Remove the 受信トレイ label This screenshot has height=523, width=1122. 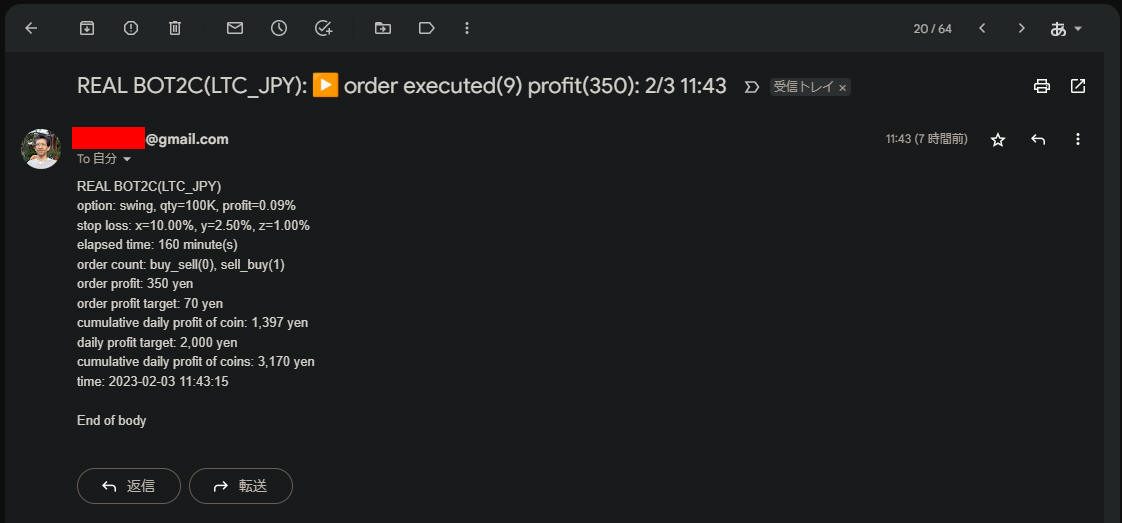coord(842,88)
